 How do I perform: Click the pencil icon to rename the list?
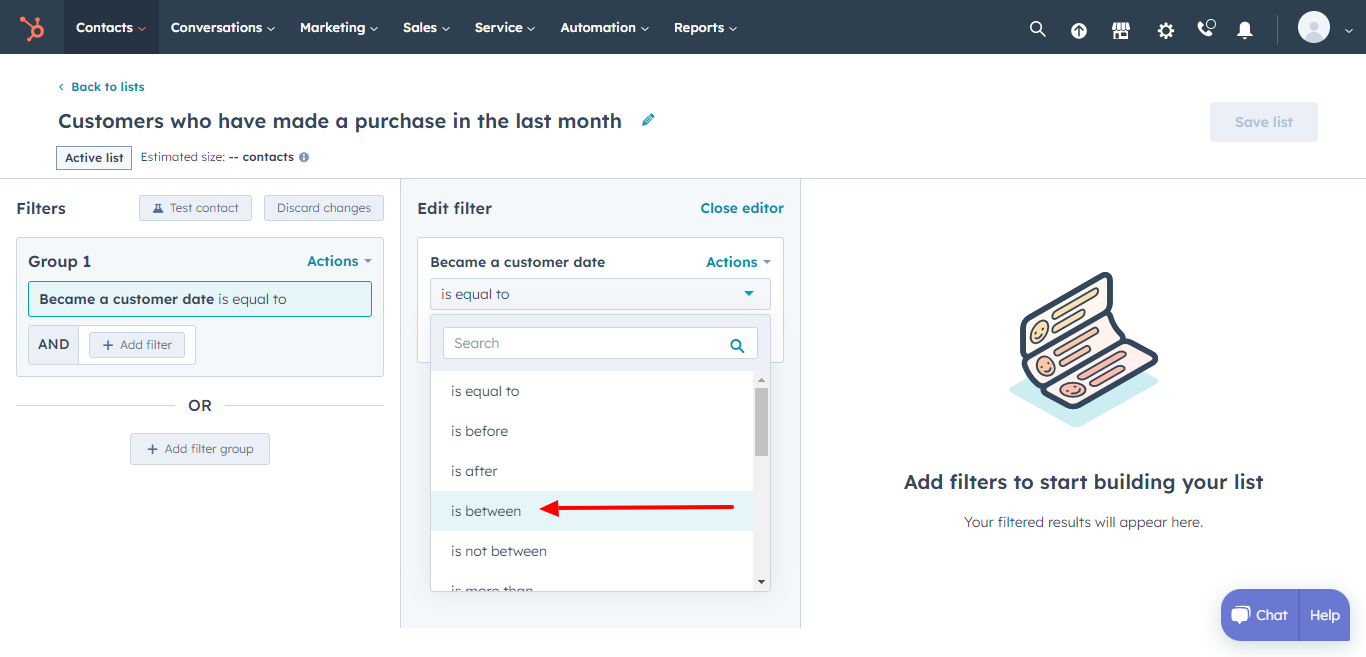tap(647, 119)
